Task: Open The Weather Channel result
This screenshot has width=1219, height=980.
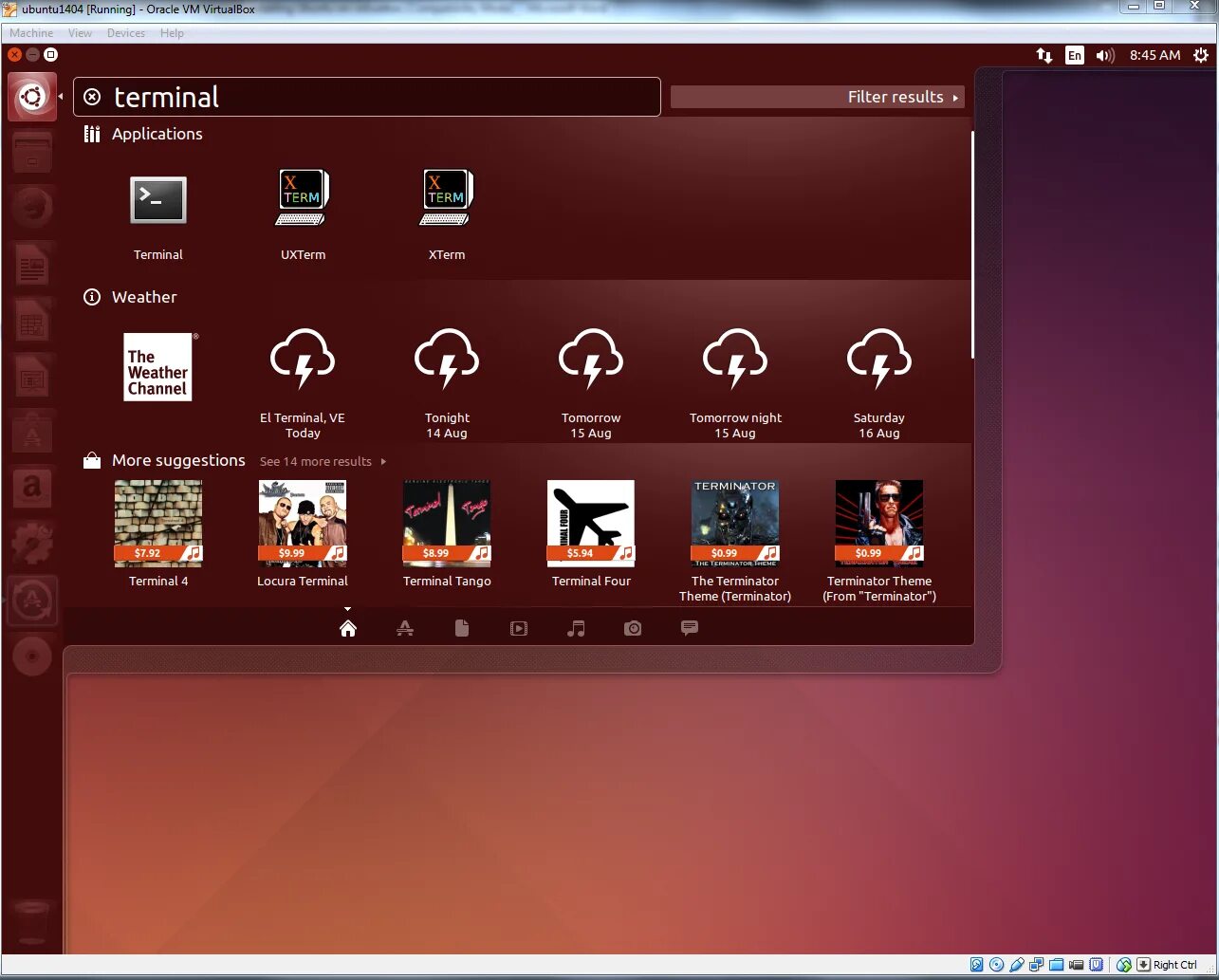Action: pyautogui.click(x=158, y=366)
